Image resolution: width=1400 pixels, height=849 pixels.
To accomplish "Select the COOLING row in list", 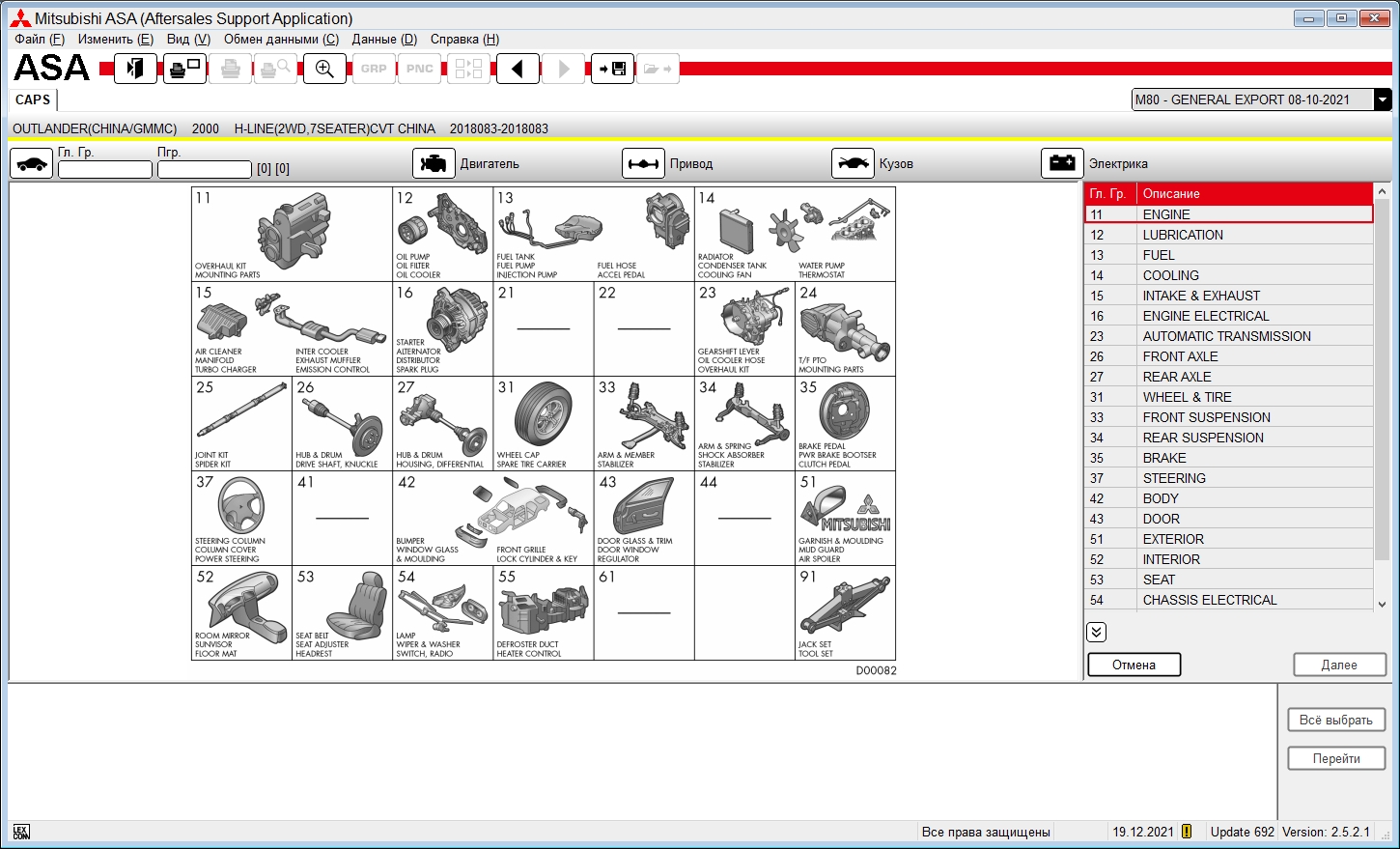I will [x=1229, y=275].
